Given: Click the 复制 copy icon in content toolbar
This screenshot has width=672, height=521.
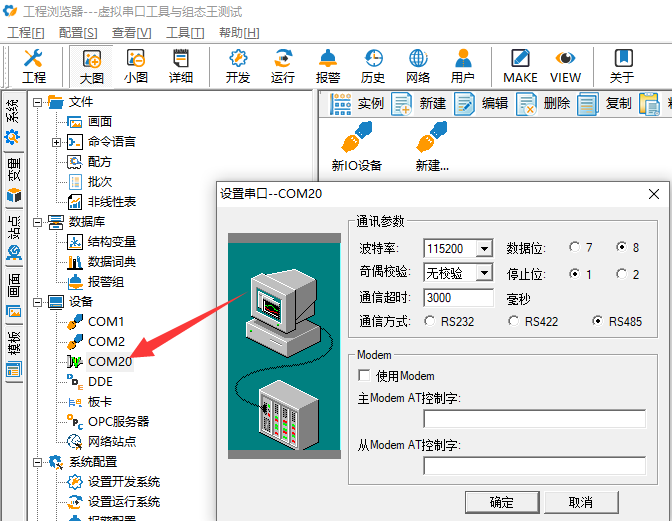Looking at the screenshot, I should click(605, 104).
